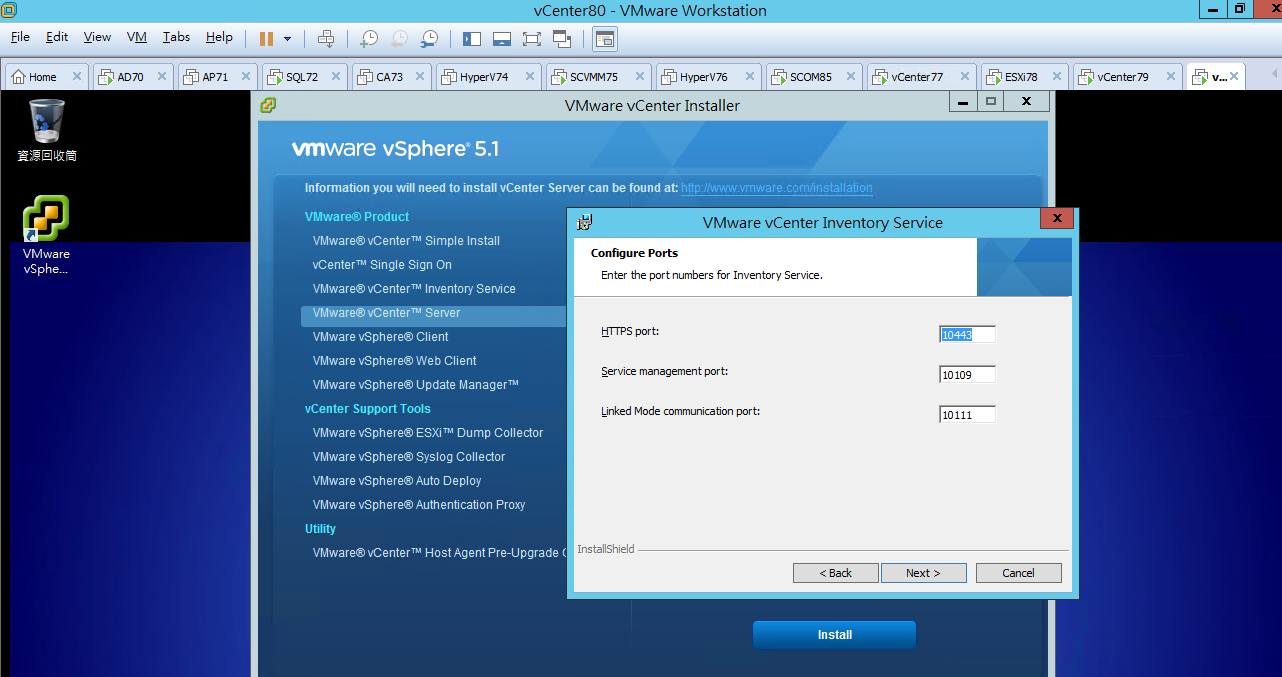Select VMware vCenter Simple Install

click(x=406, y=241)
